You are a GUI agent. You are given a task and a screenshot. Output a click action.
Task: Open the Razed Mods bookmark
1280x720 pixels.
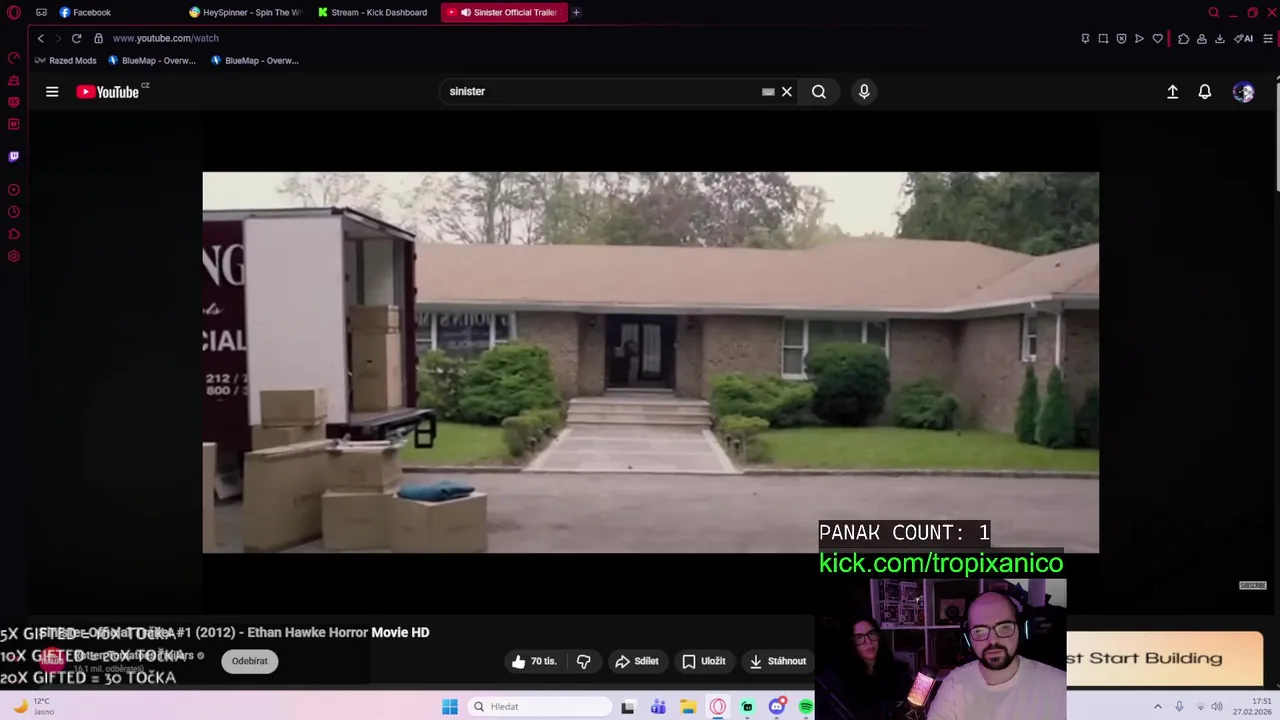coord(66,60)
